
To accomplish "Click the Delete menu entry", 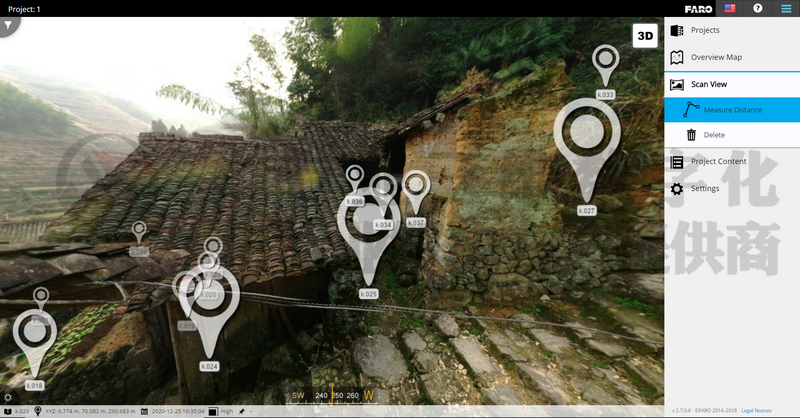I will point(732,135).
